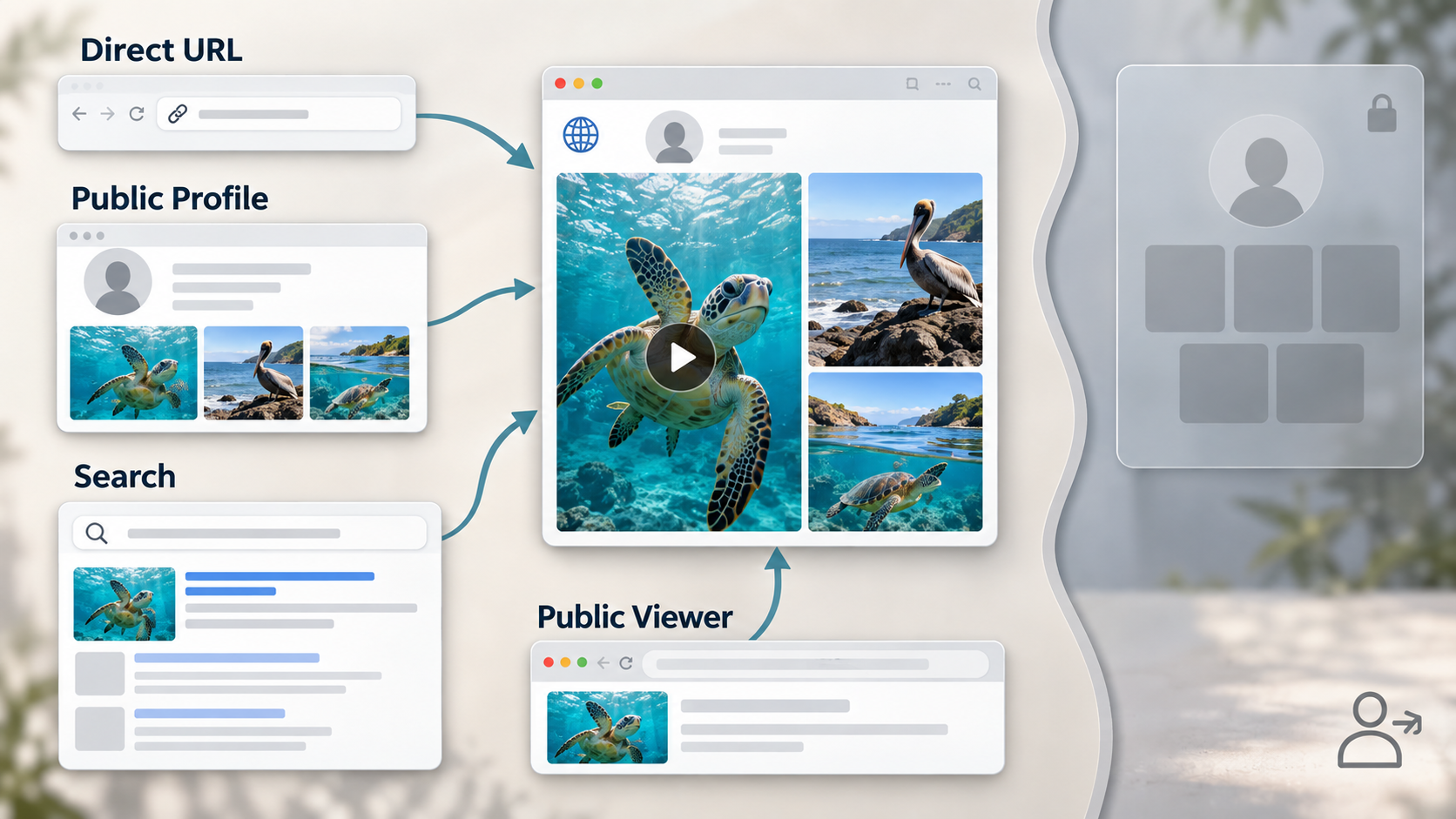Click the magnifier icon in Search box
The image size is (1456, 819).
tap(97, 533)
